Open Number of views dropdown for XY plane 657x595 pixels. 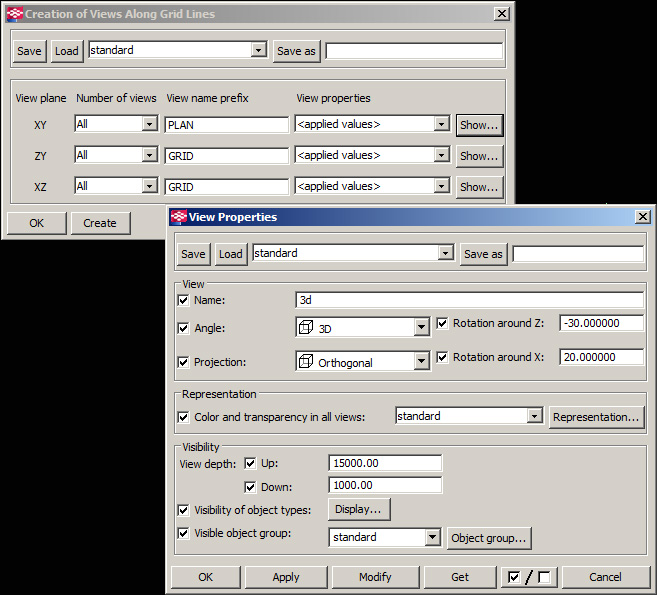[x=149, y=124]
